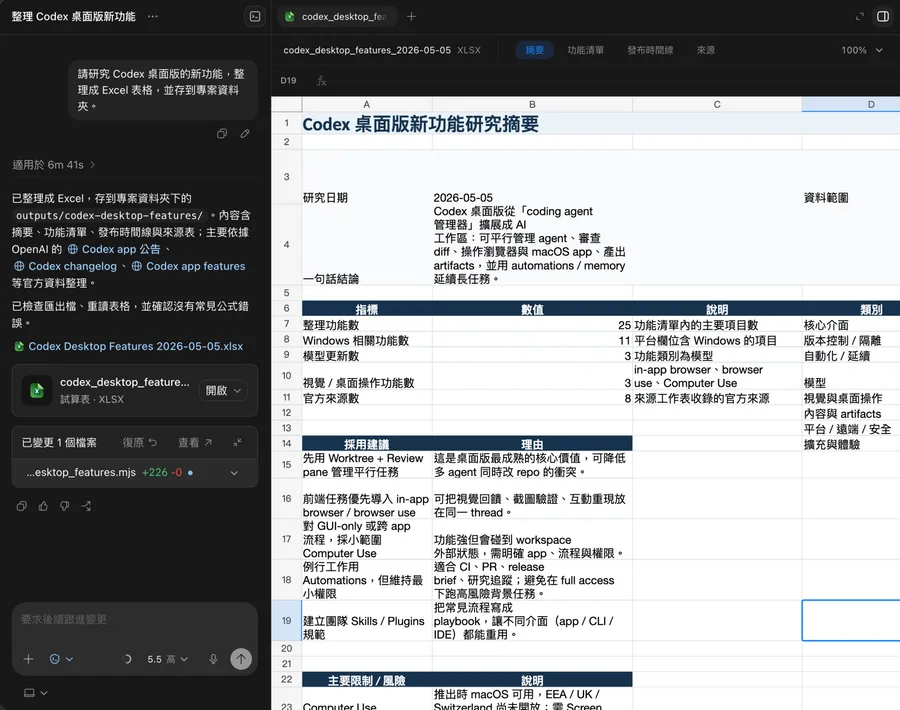Viewport: 900px width, 710px height.
Task: Open the 'Codex app 公告' link
Action: [x=114, y=249]
